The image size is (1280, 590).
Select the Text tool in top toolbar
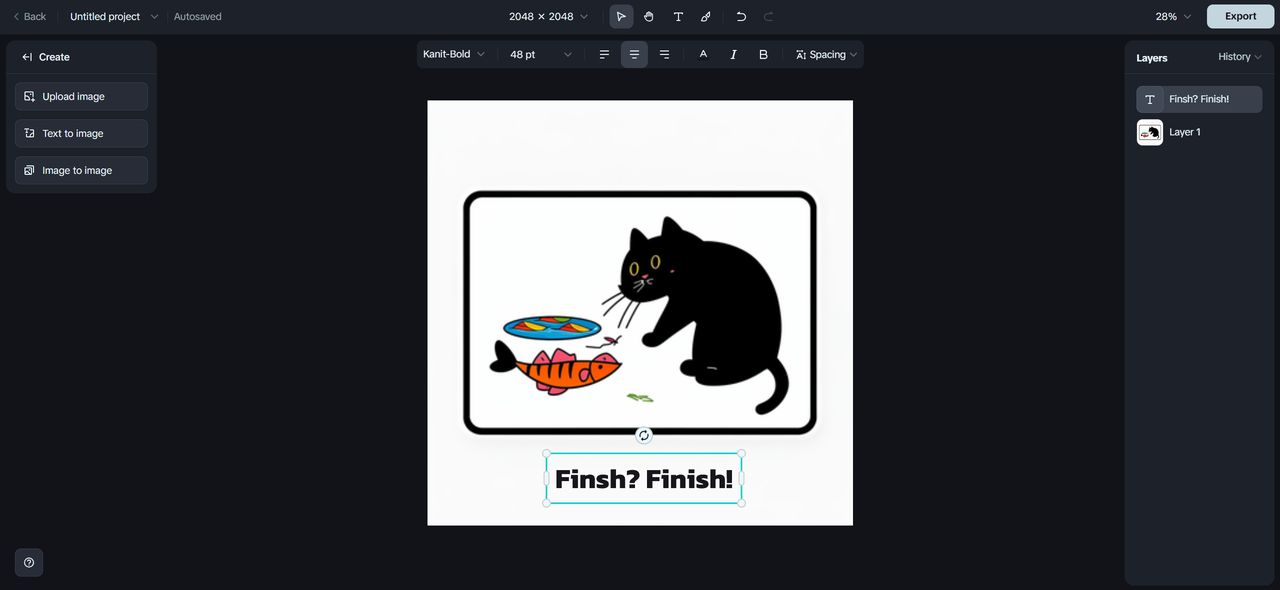point(678,16)
